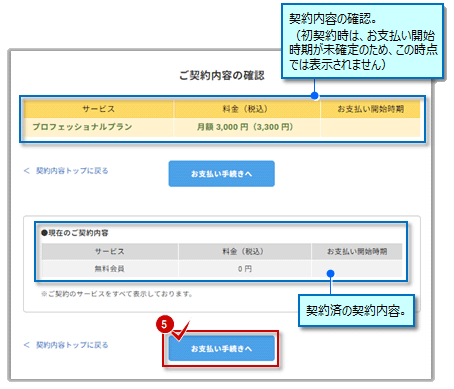Follow upper 契約内容トップに戻る link
The height and width of the screenshot is (389, 454).
click(72, 171)
